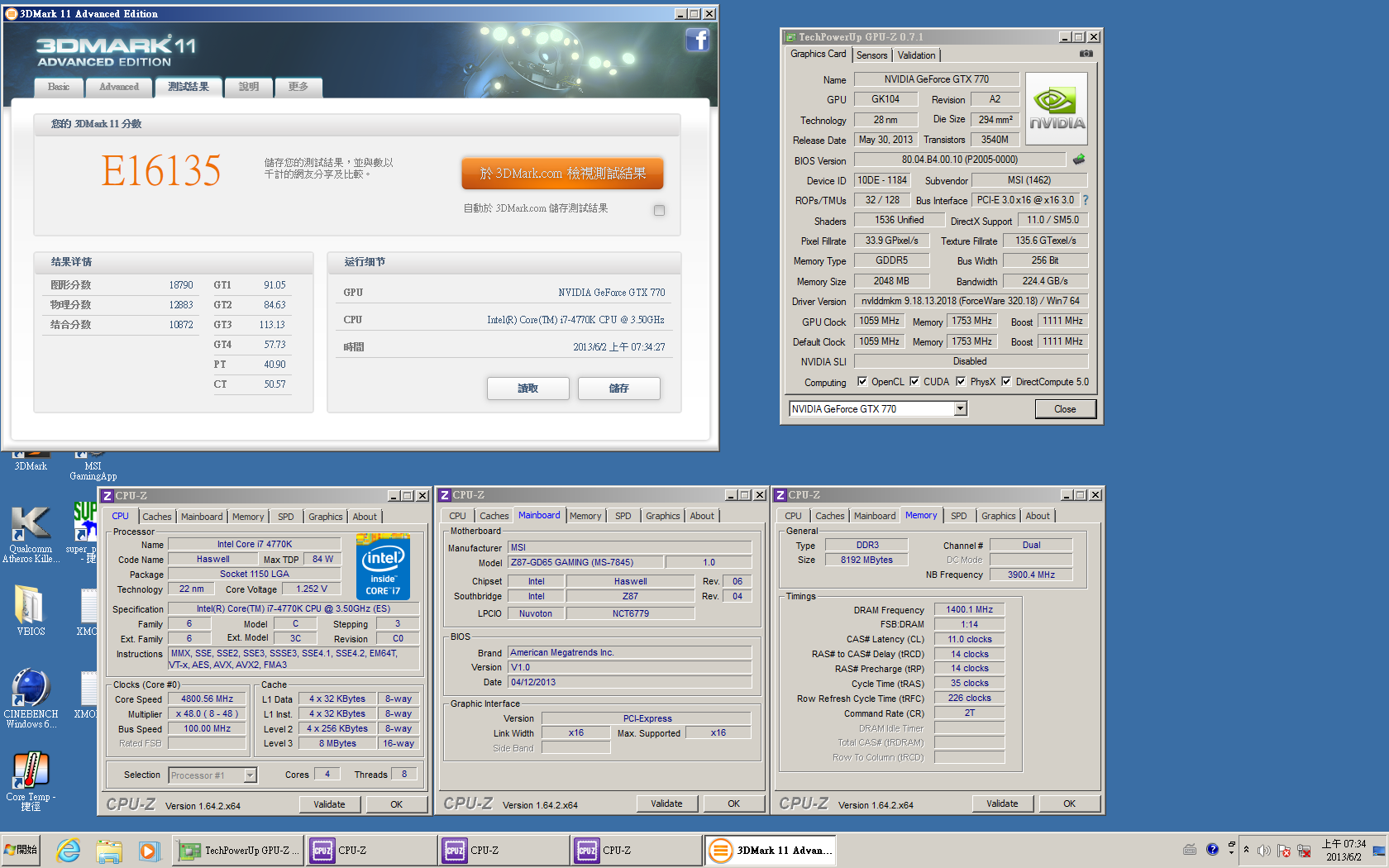Click the Action Center flag tray icon

[x=1284, y=850]
